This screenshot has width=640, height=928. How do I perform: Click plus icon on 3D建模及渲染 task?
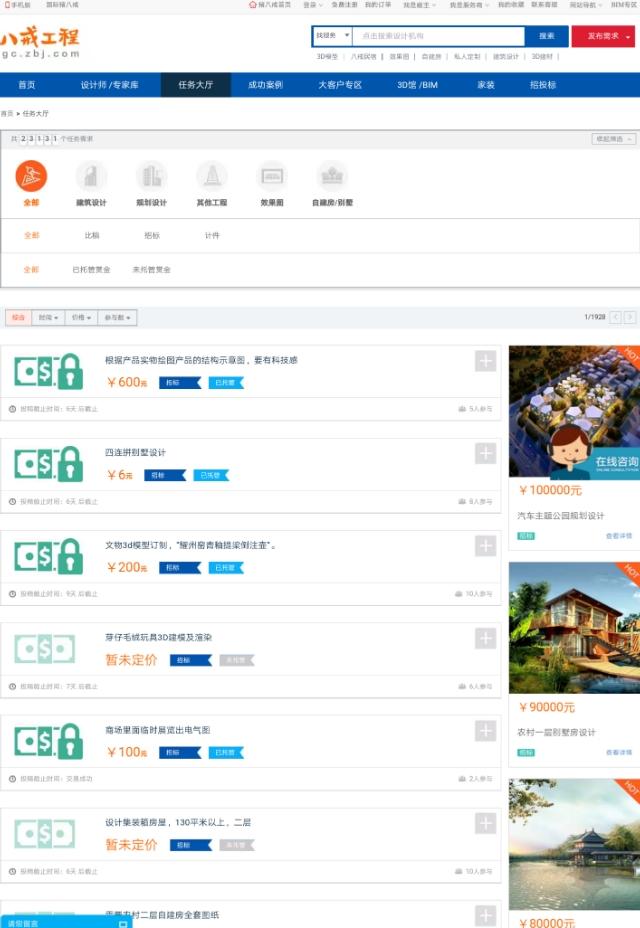(x=485, y=639)
